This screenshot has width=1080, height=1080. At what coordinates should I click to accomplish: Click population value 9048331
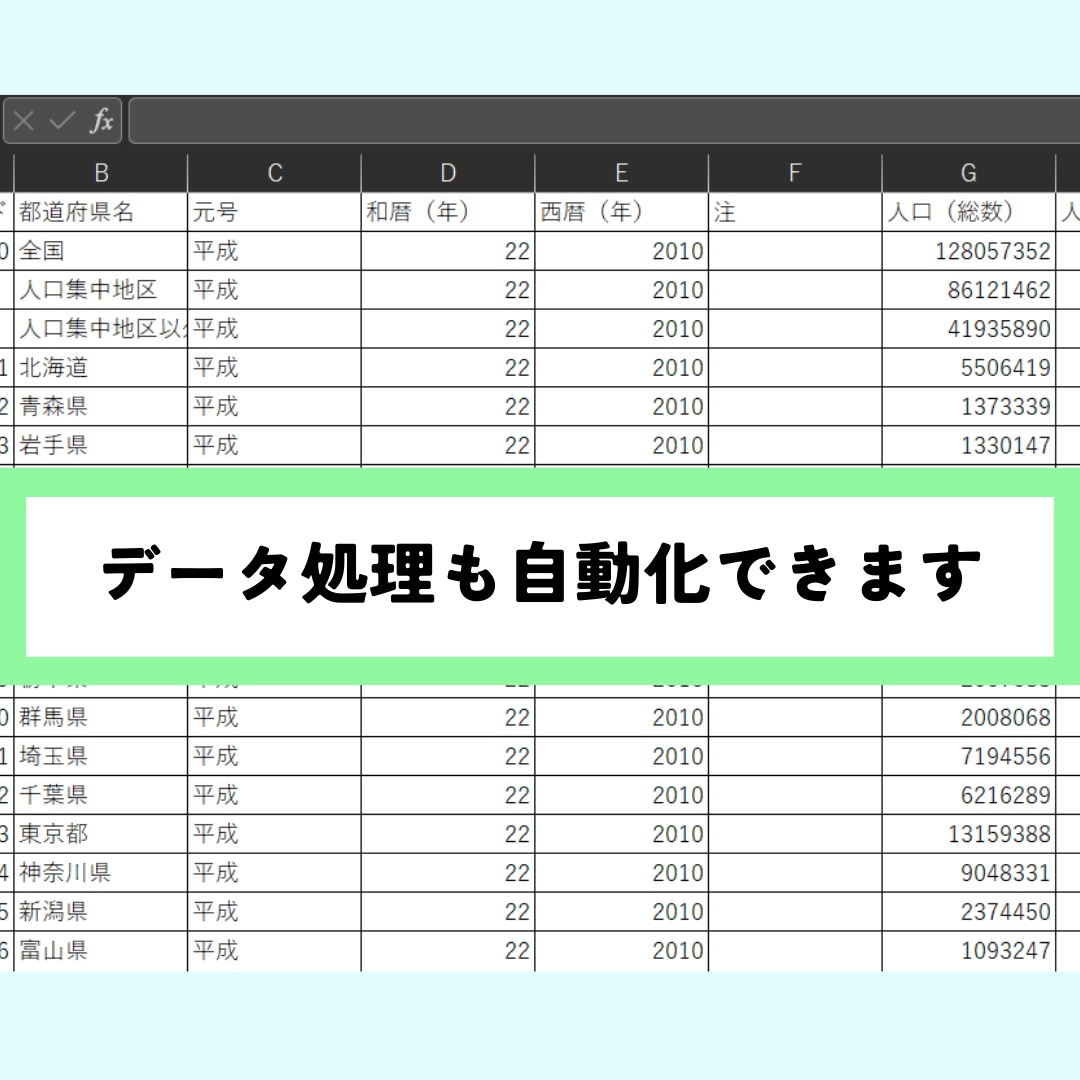pos(969,873)
